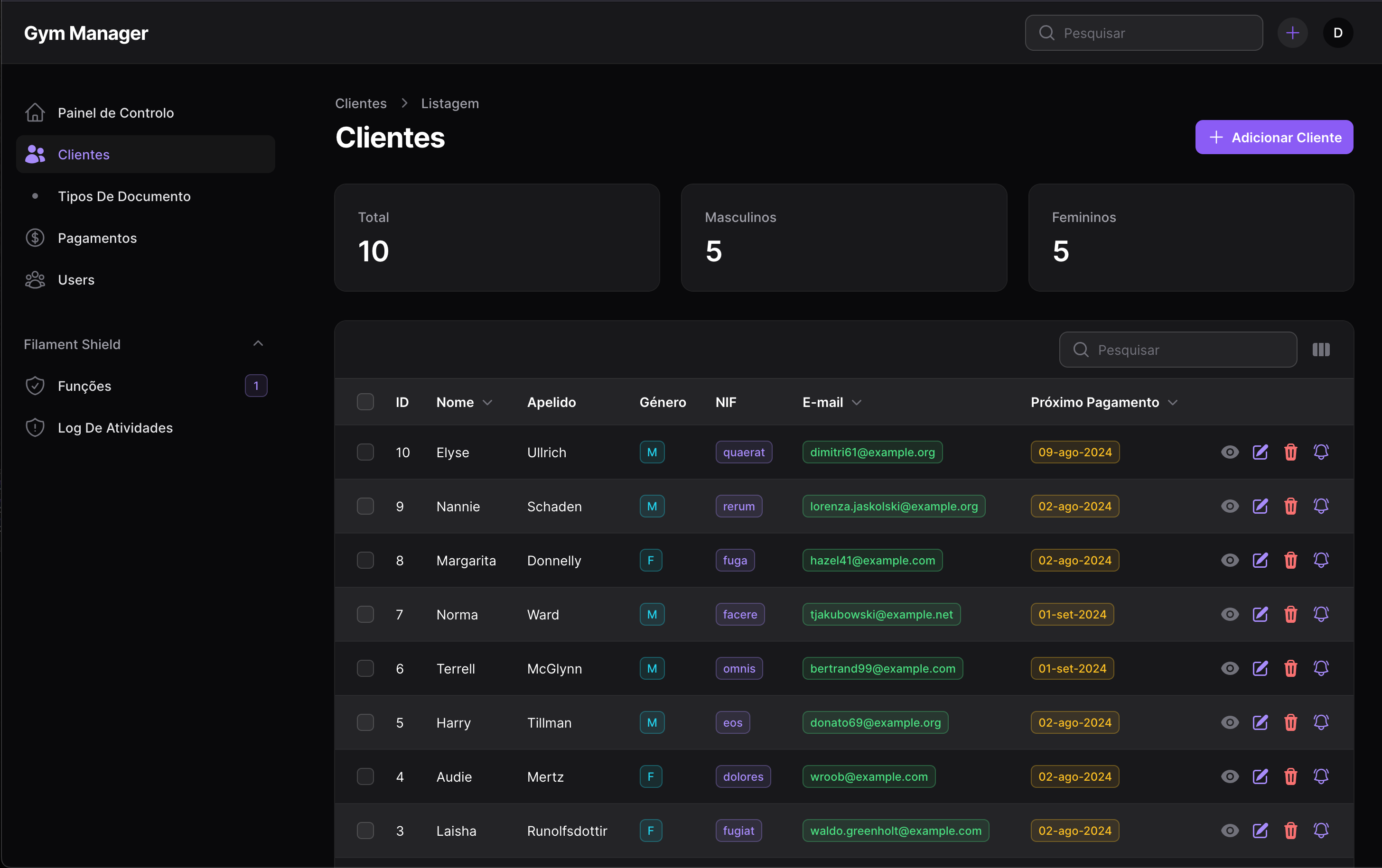Click Total clients stat card
The height and width of the screenshot is (868, 1382).
pos(497,238)
